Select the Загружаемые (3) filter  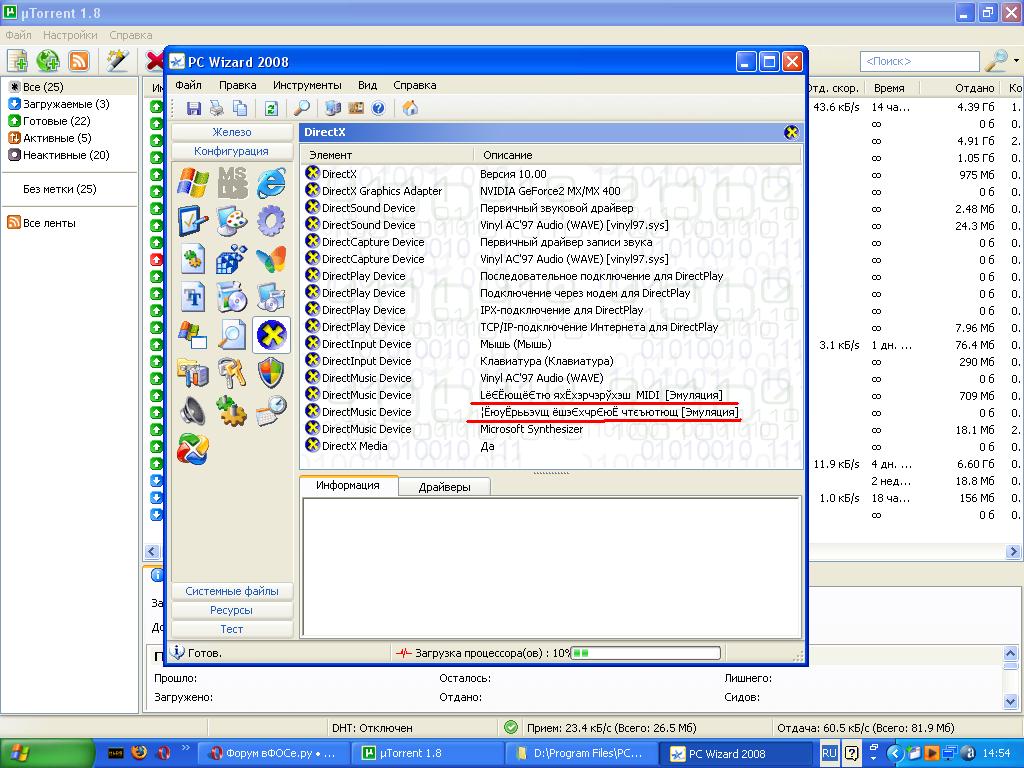pos(65,104)
